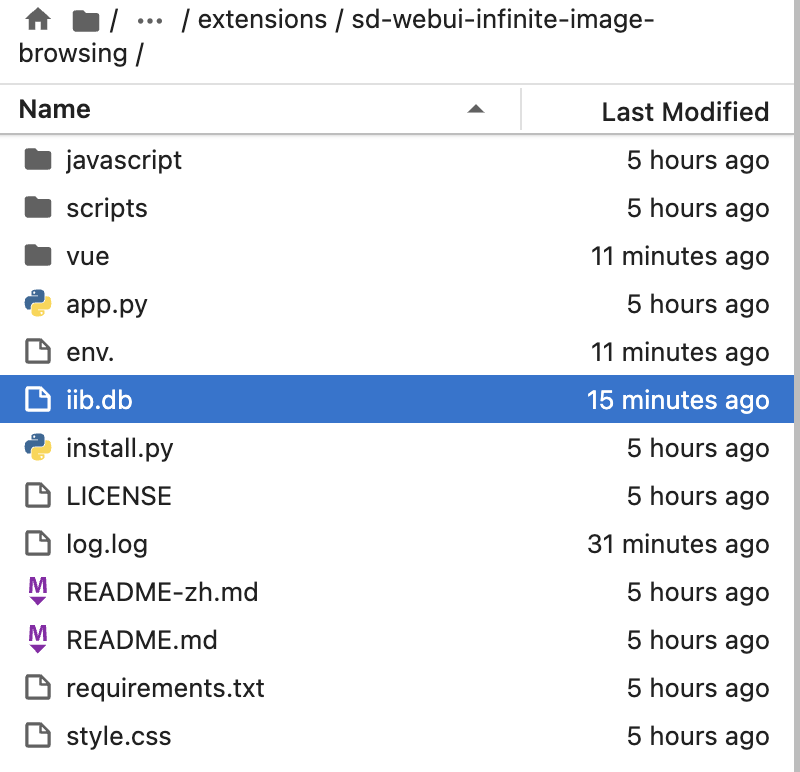Click the env. file entry
The height and width of the screenshot is (772, 800).
pyautogui.click(x=90, y=352)
